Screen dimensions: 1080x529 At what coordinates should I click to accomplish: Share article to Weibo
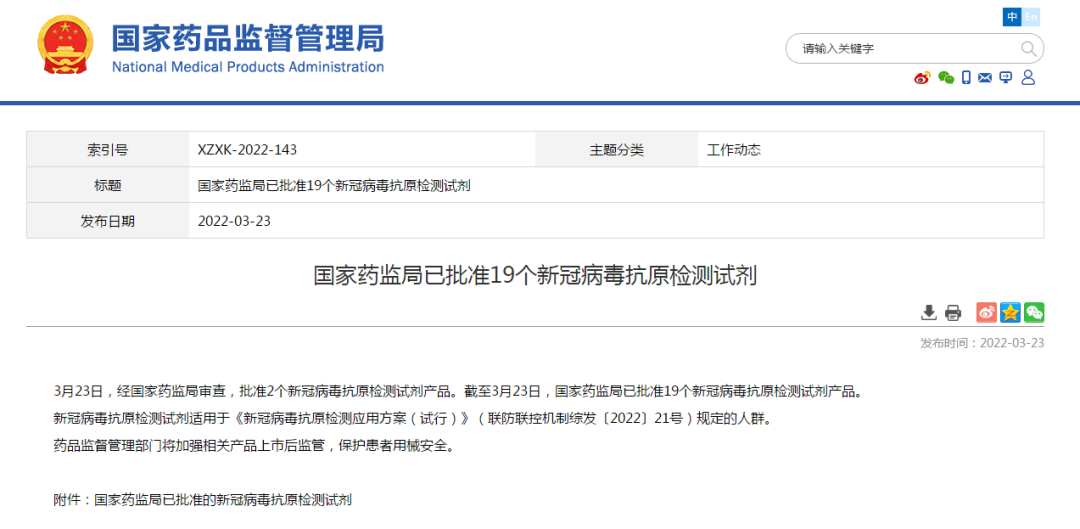[x=986, y=312]
